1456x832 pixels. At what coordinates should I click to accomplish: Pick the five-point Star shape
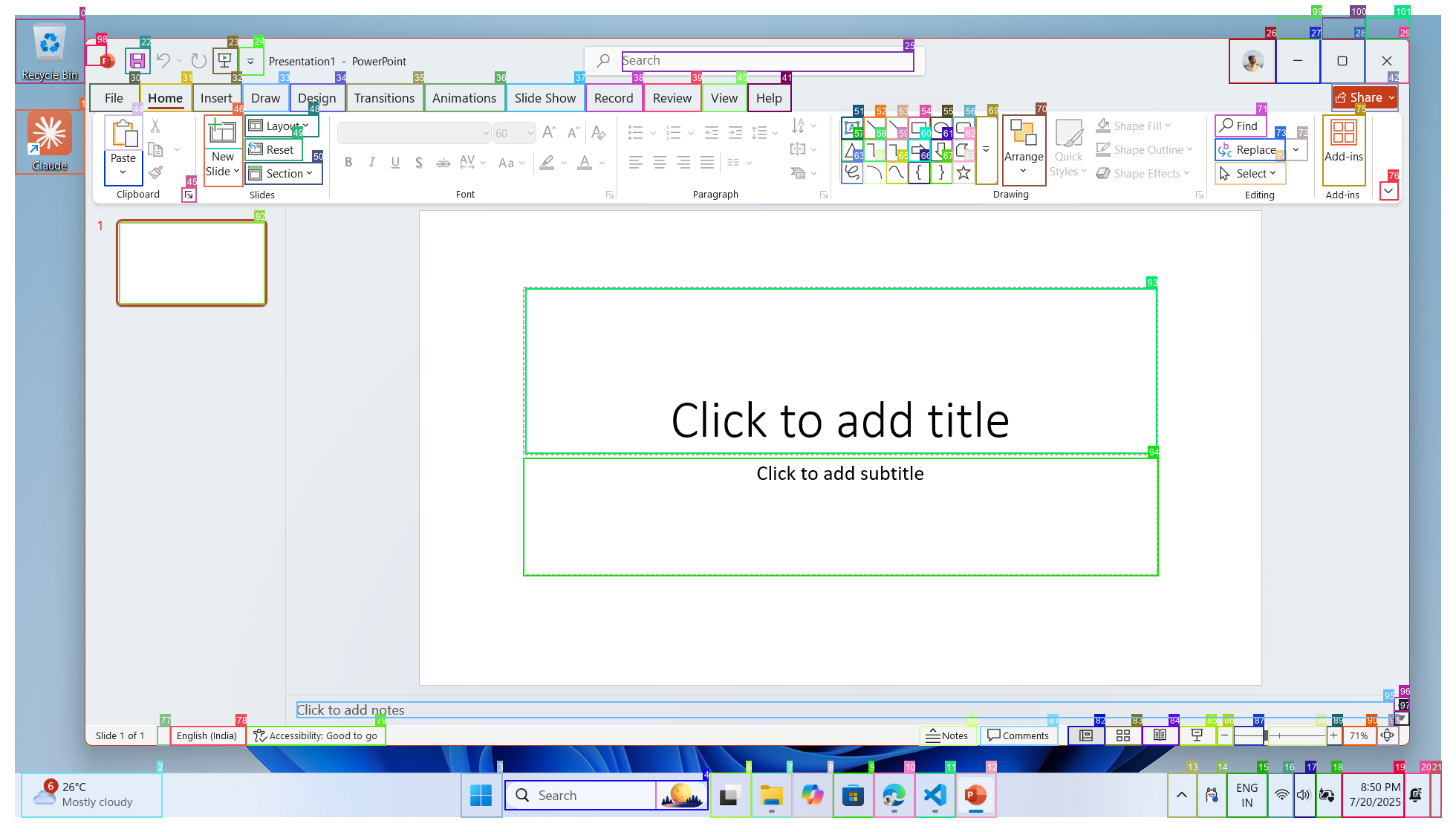click(963, 173)
